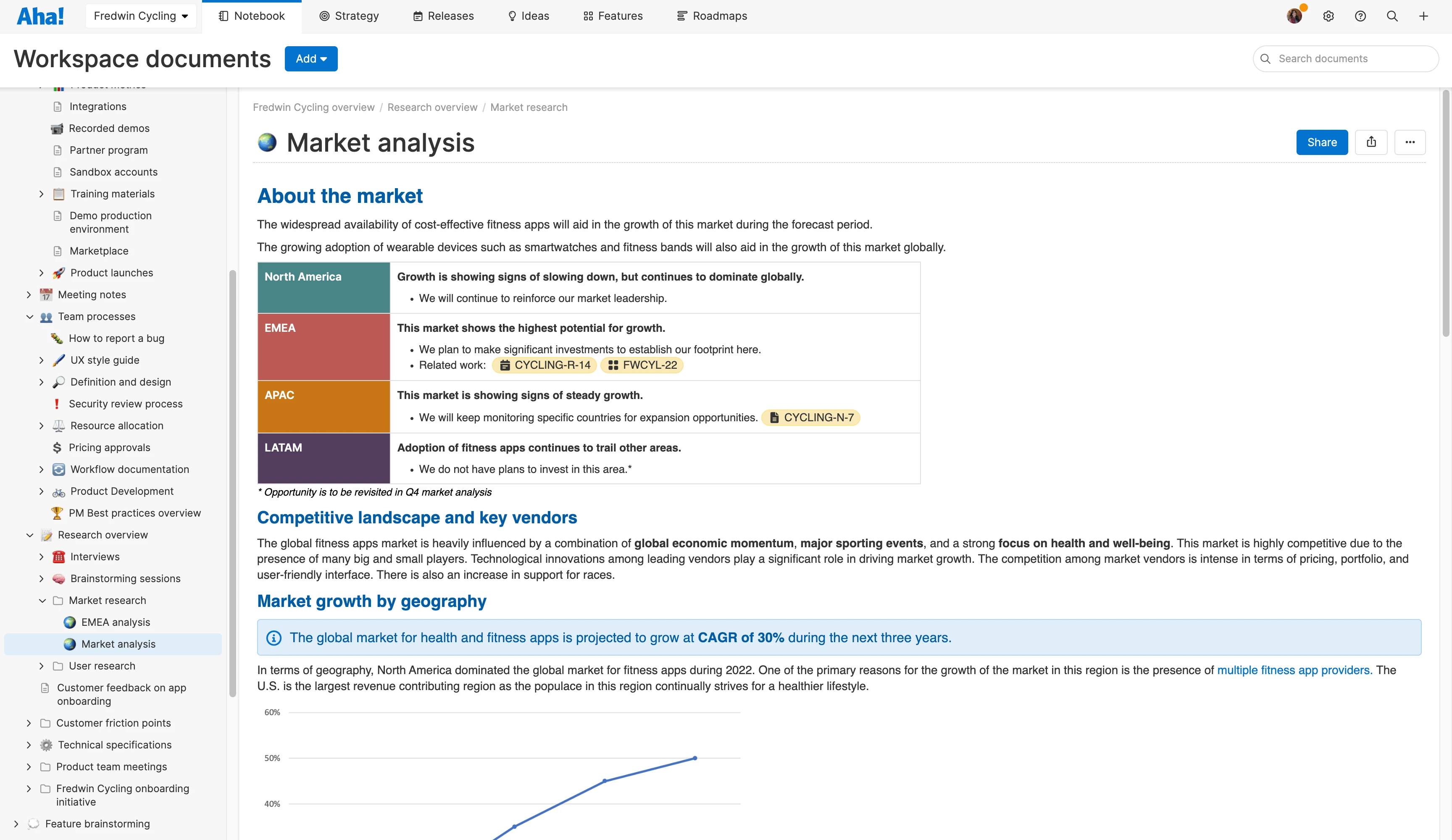Screen dimensions: 1452x840
Task: Click the help question mark icon
Action: pos(1360,16)
